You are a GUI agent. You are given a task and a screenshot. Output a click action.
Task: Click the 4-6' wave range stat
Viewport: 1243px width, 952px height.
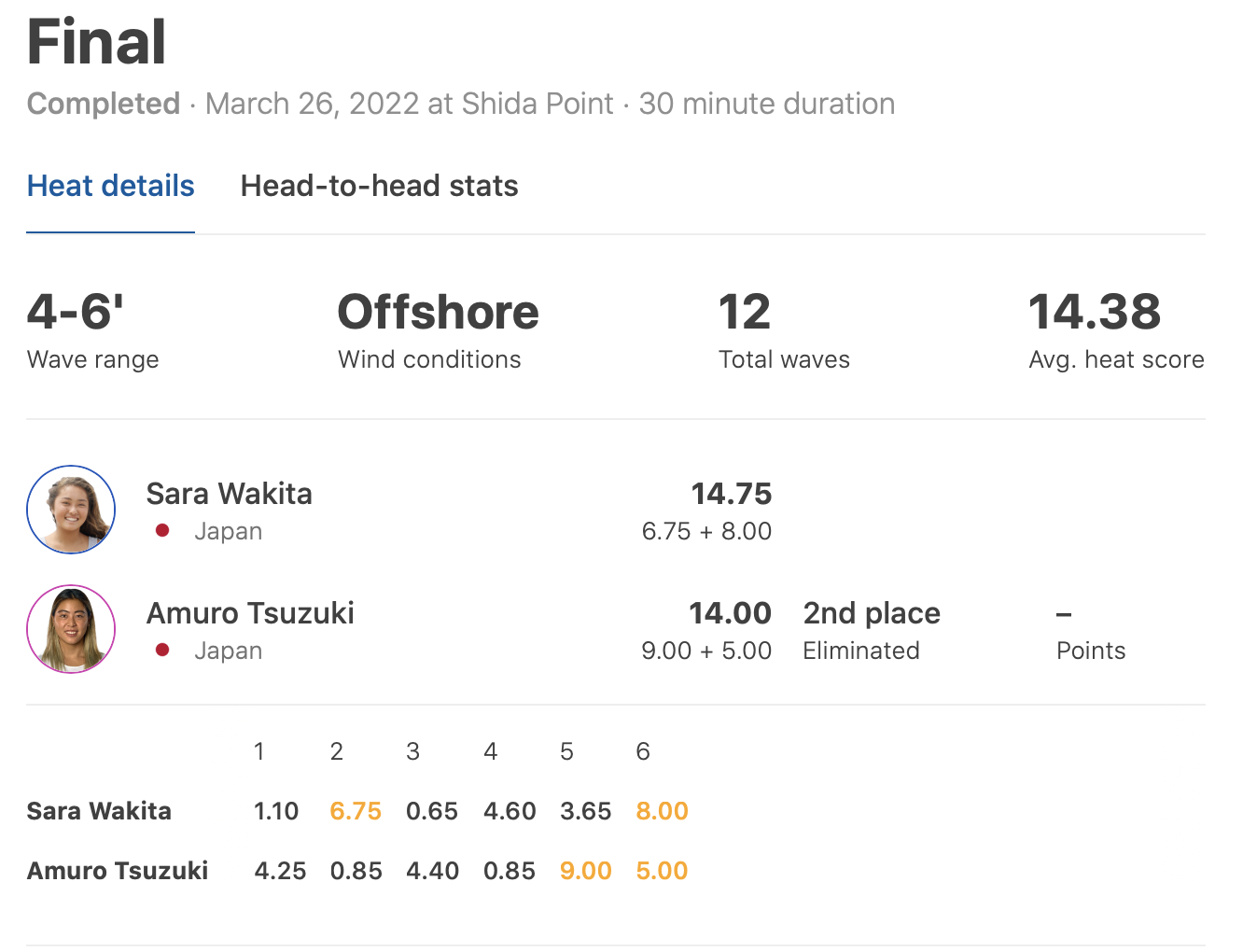pos(76,312)
